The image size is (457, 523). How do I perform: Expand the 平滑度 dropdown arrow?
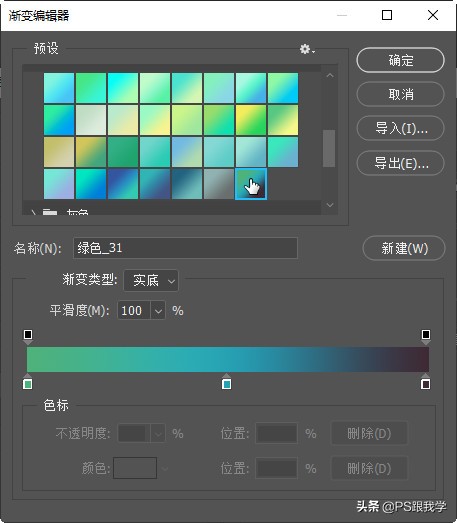pyautogui.click(x=158, y=311)
